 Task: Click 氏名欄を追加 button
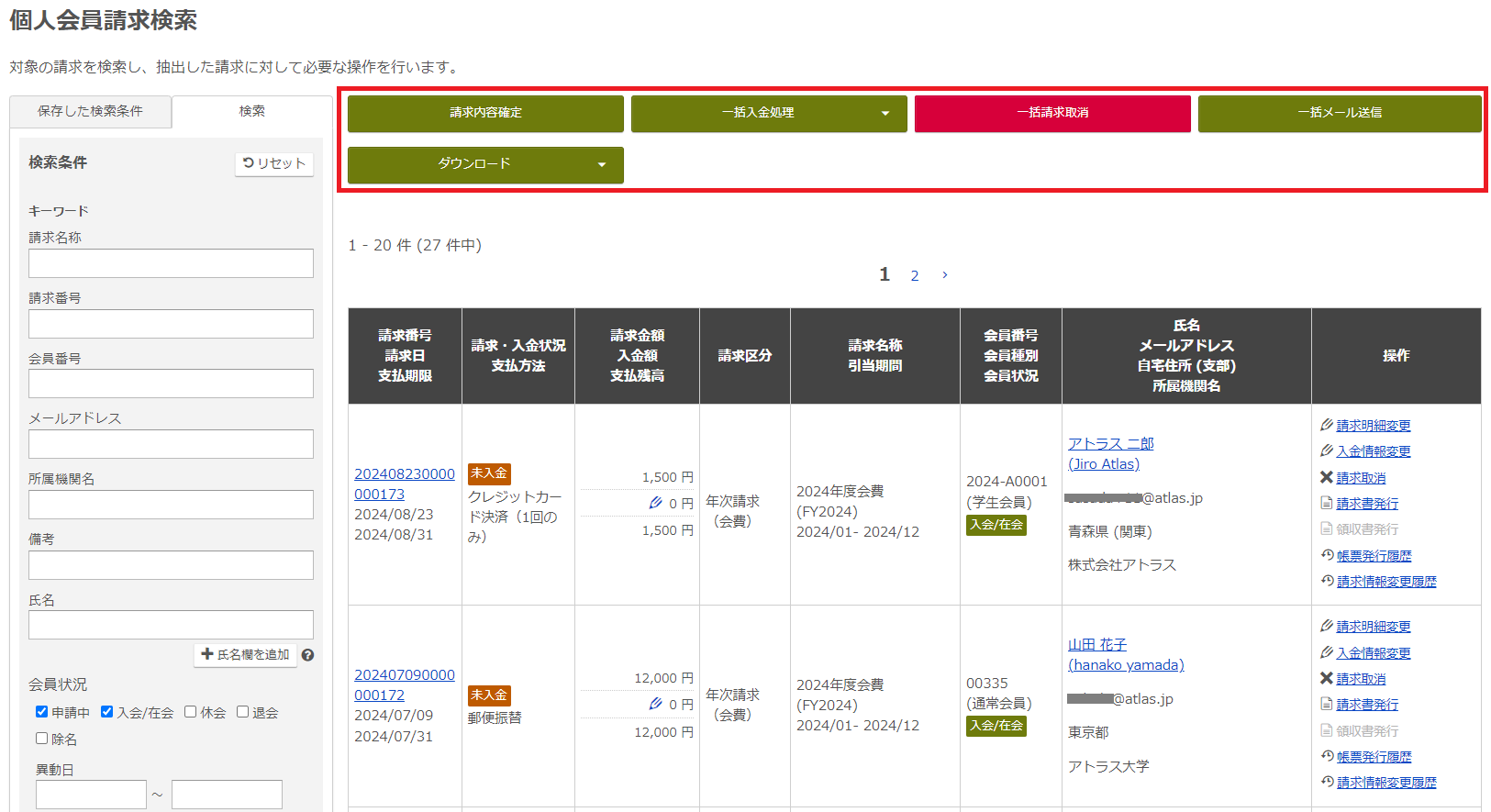click(245, 655)
